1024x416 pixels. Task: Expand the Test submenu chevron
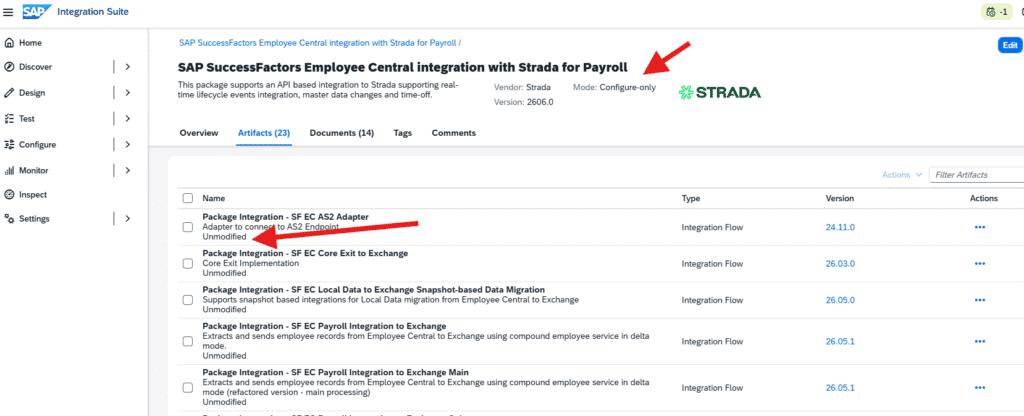[x=128, y=119]
